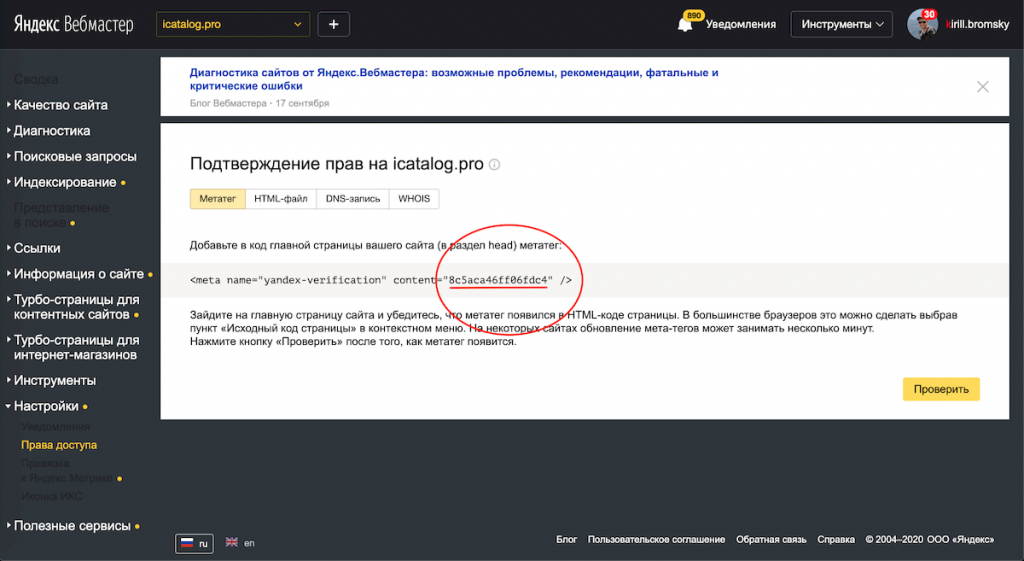Viewport: 1024px width, 561px height.
Task: Click the Yandex Webmaster logo
Action: click(73, 25)
